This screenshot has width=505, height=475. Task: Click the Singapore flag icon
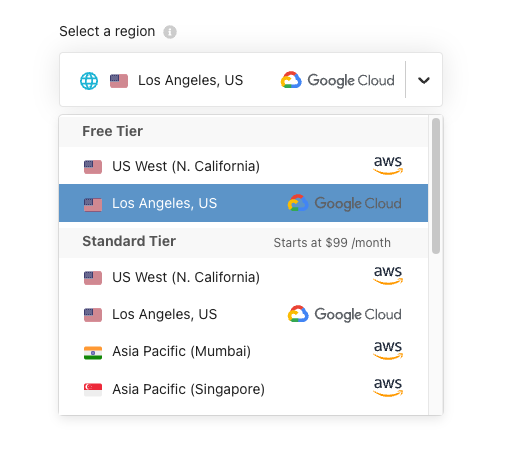[x=93, y=389]
